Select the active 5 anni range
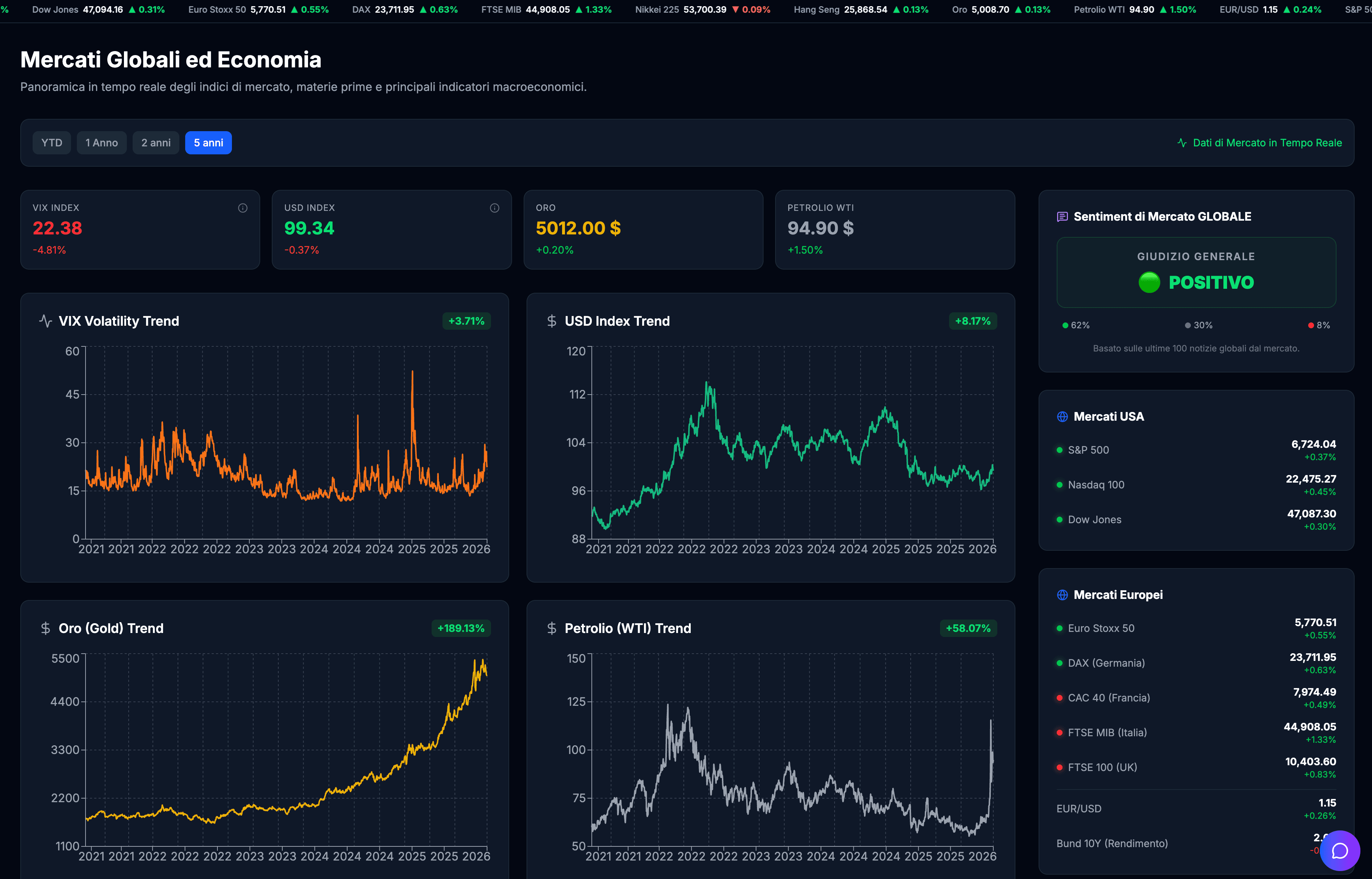Image resolution: width=1372 pixels, height=879 pixels. point(208,143)
